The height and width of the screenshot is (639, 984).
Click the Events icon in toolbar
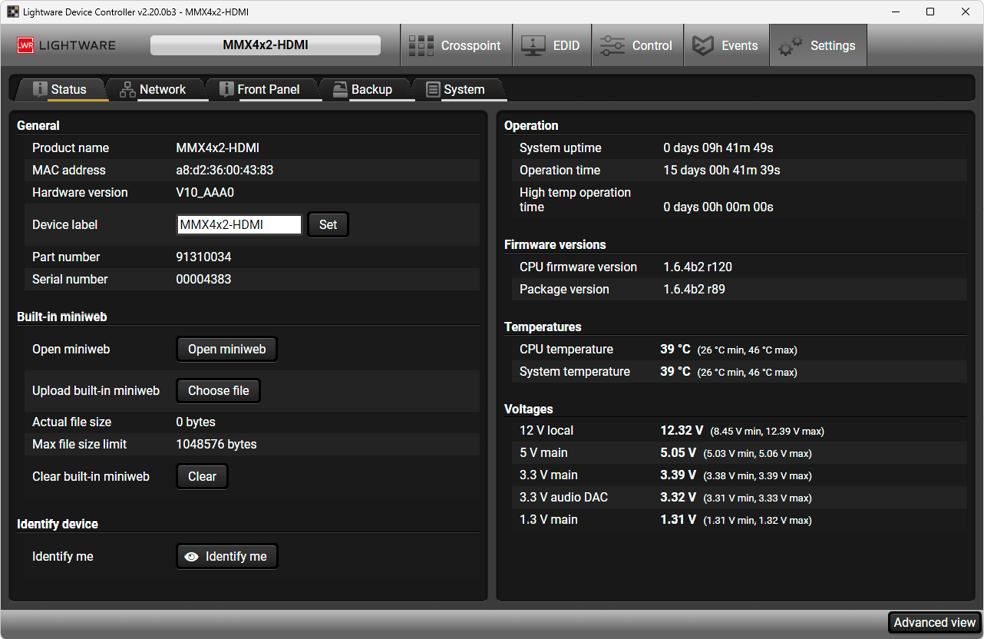pos(703,46)
